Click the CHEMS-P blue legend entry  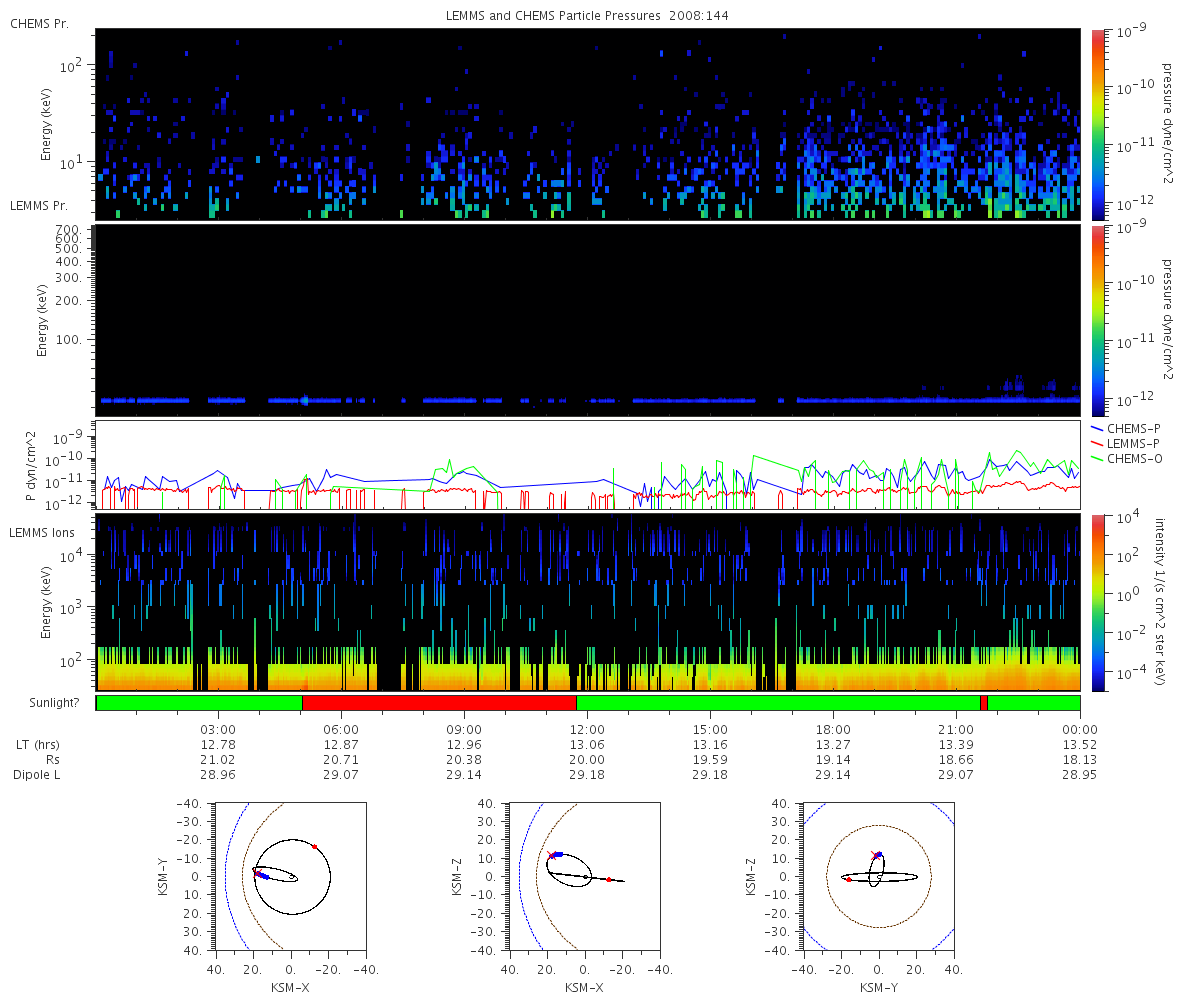(1127, 428)
